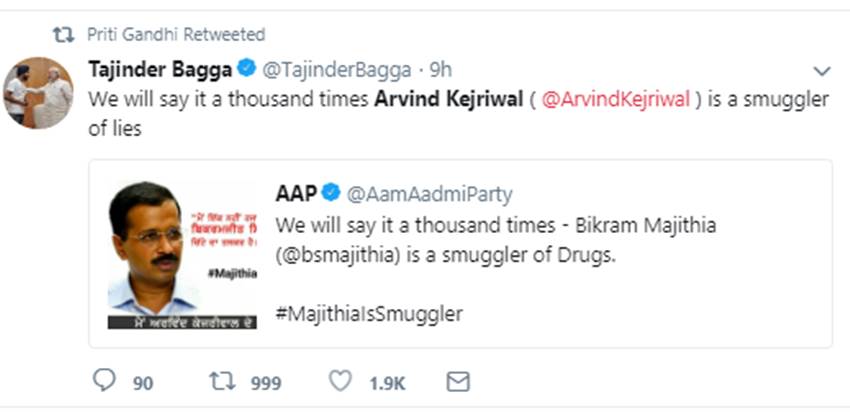
Task: Open the #MajithiaIsSmuggler hashtag
Action: click(369, 313)
